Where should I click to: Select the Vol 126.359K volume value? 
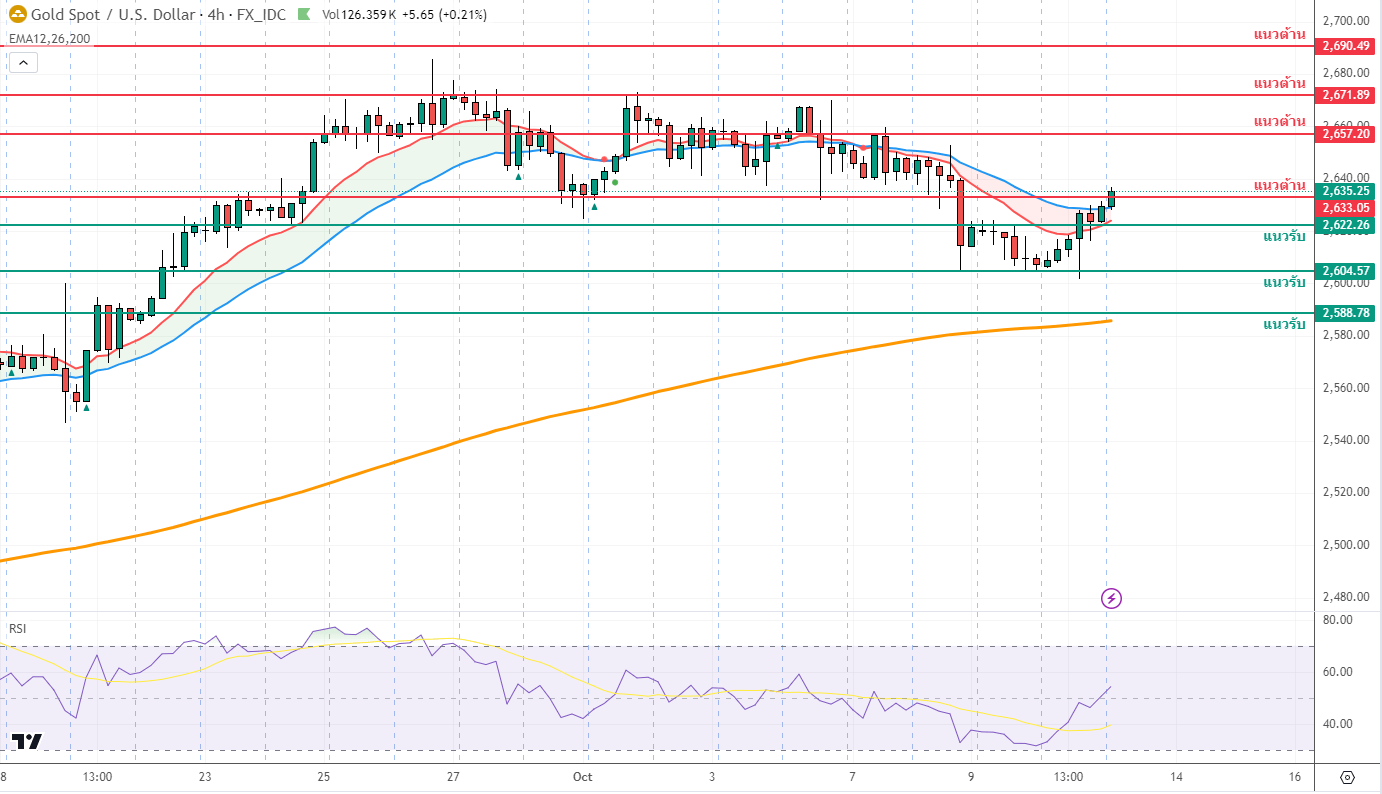(x=357, y=15)
